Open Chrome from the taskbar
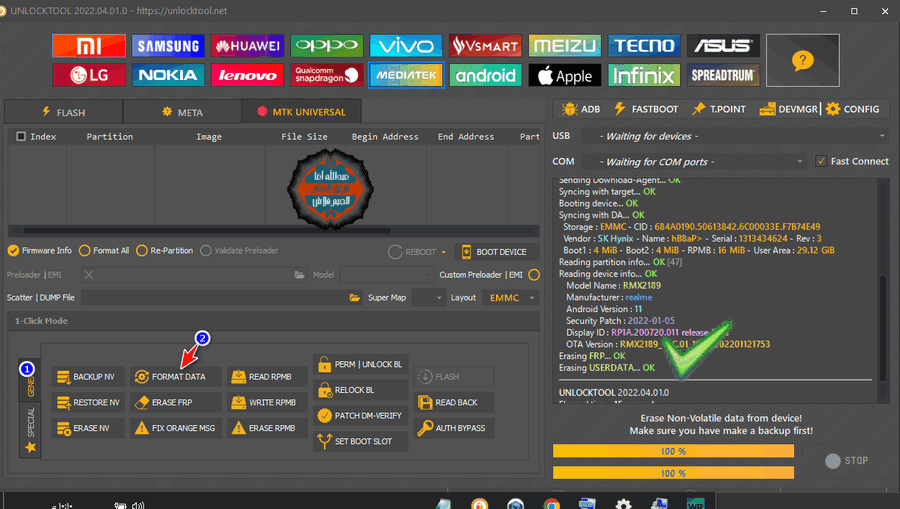900x509 pixels. (x=552, y=504)
